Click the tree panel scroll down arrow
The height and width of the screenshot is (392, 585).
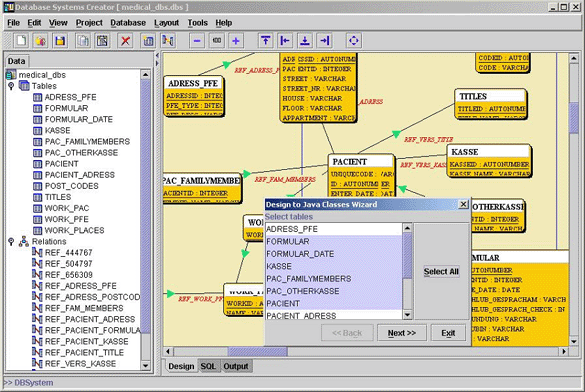point(146,366)
